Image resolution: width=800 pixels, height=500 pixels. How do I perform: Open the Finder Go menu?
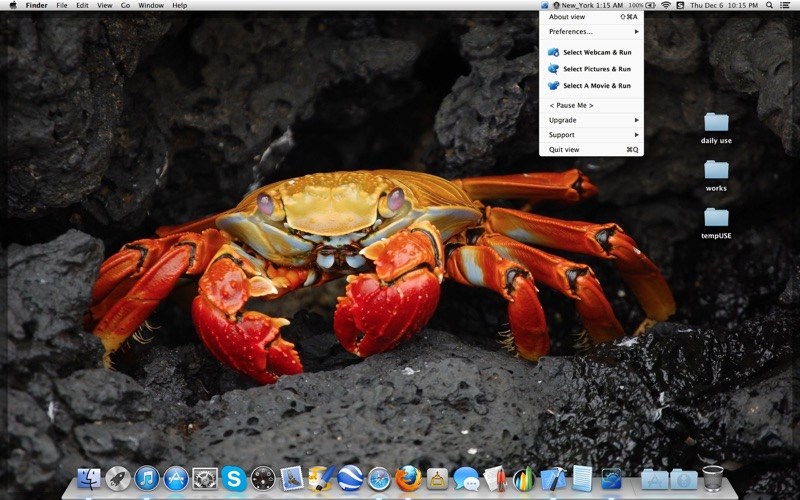coord(125,5)
